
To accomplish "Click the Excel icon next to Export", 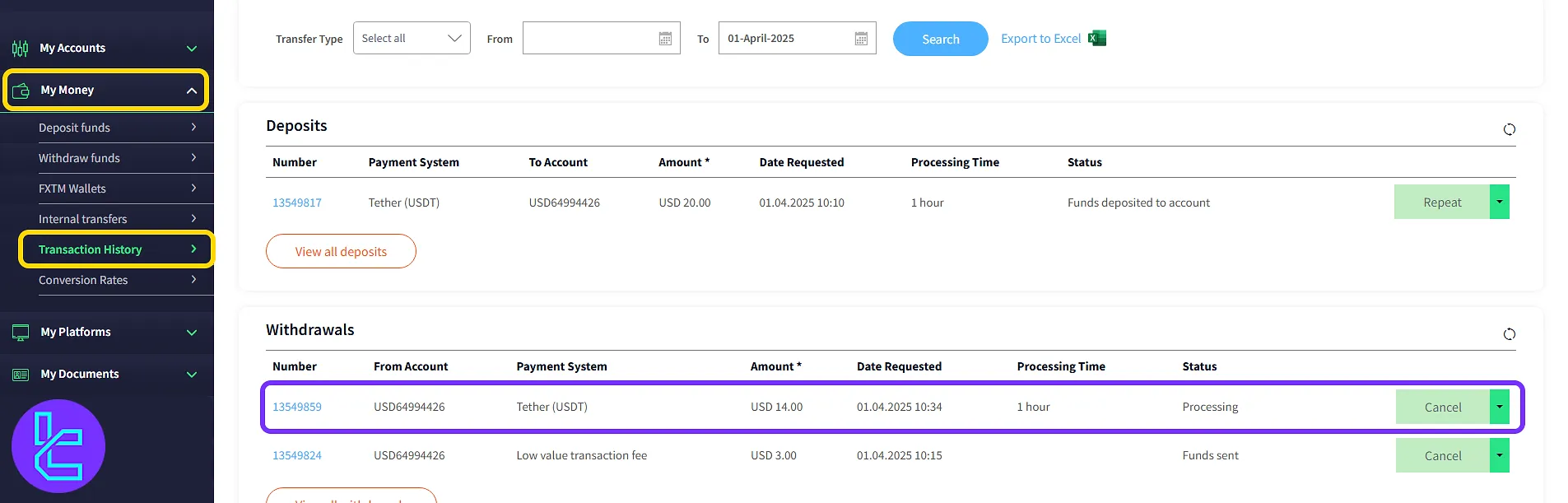I will point(1097,38).
